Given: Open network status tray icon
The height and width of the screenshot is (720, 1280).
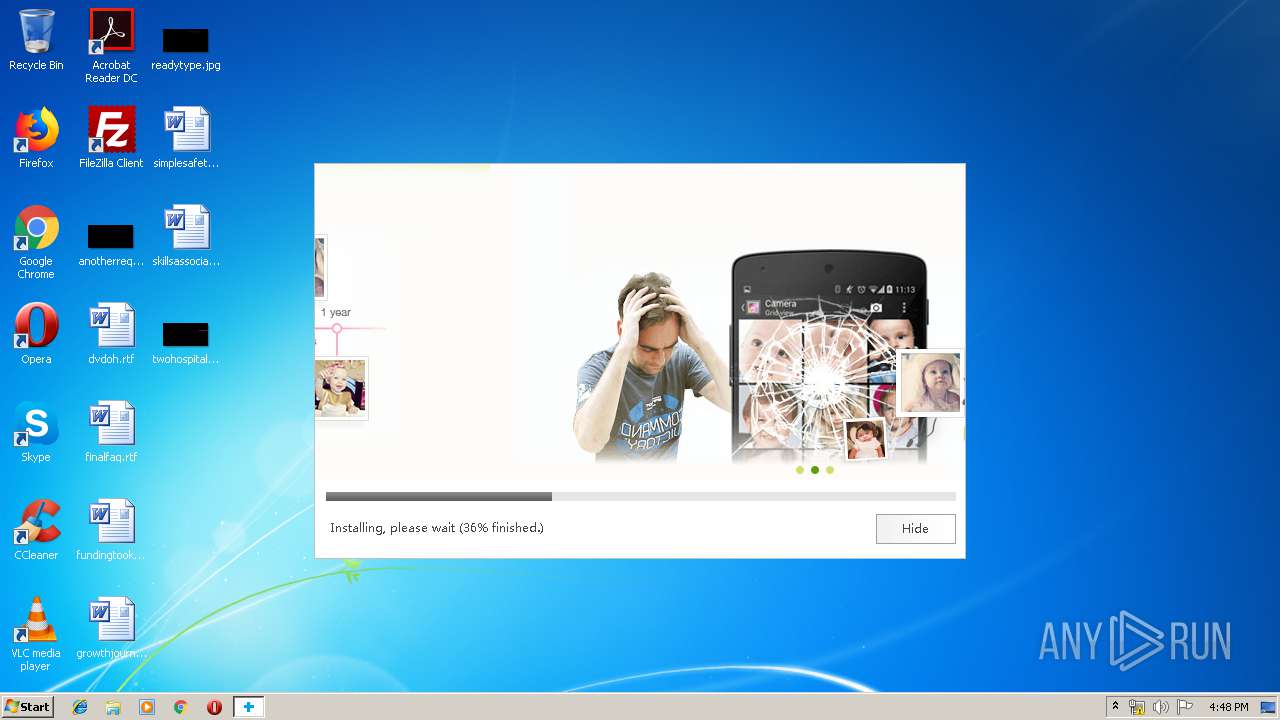Looking at the screenshot, I should coord(1137,707).
